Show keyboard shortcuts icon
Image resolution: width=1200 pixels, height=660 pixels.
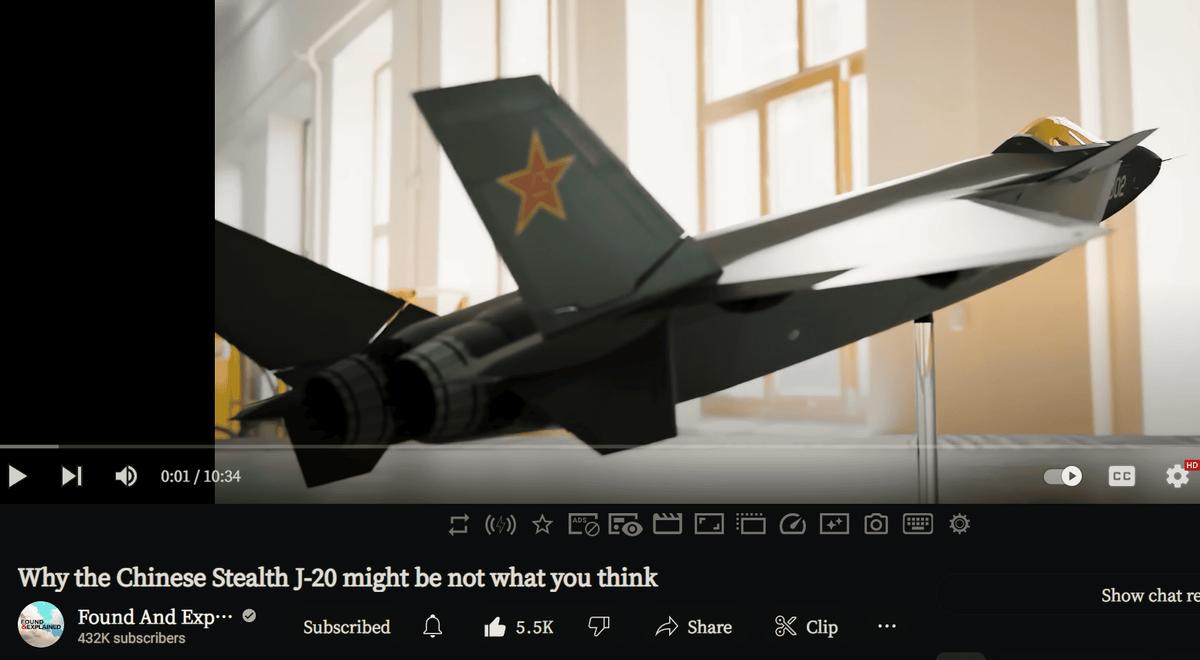918,524
